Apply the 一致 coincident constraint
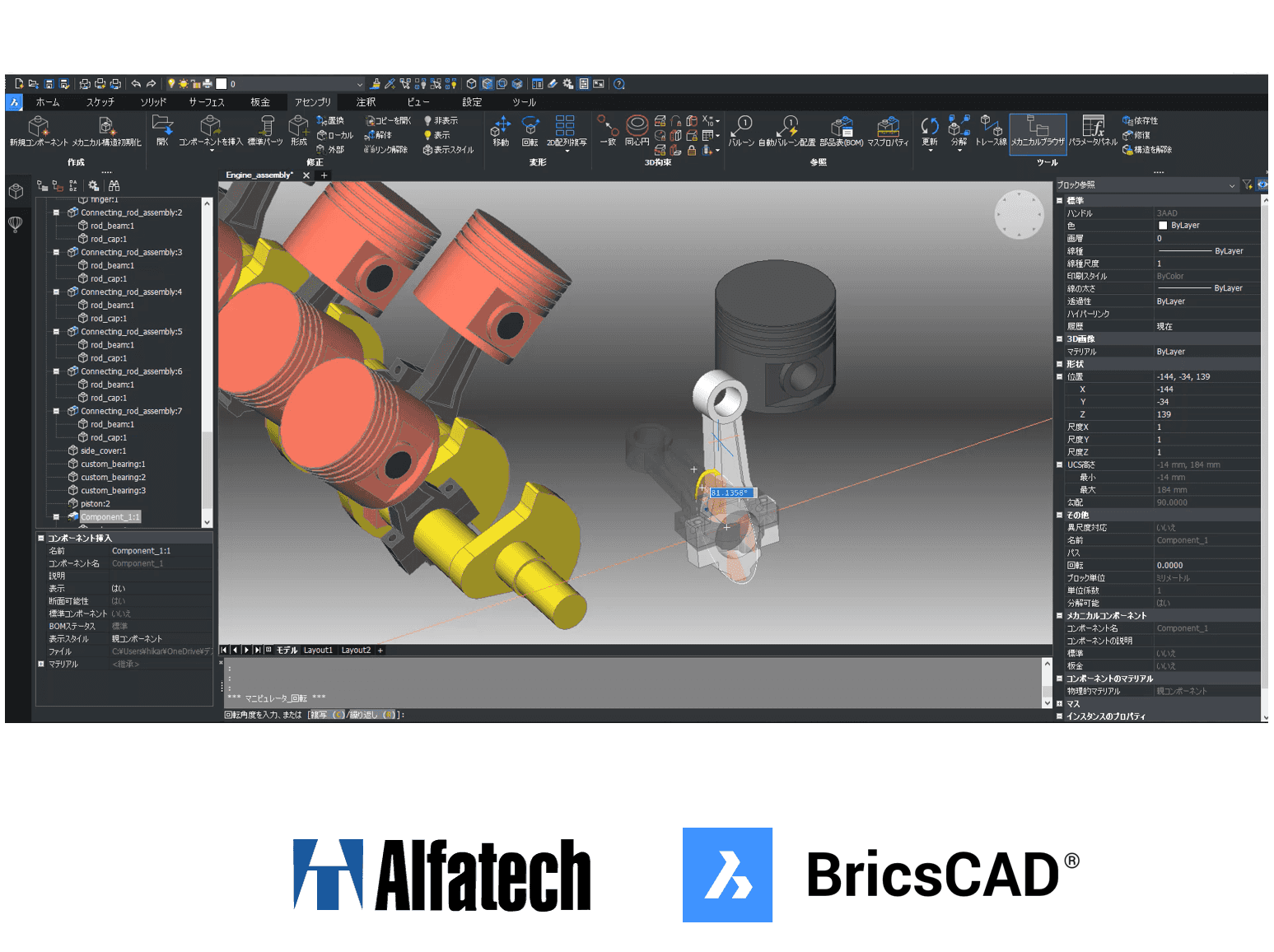Image resolution: width=1274 pixels, height=952 pixels. [x=608, y=130]
